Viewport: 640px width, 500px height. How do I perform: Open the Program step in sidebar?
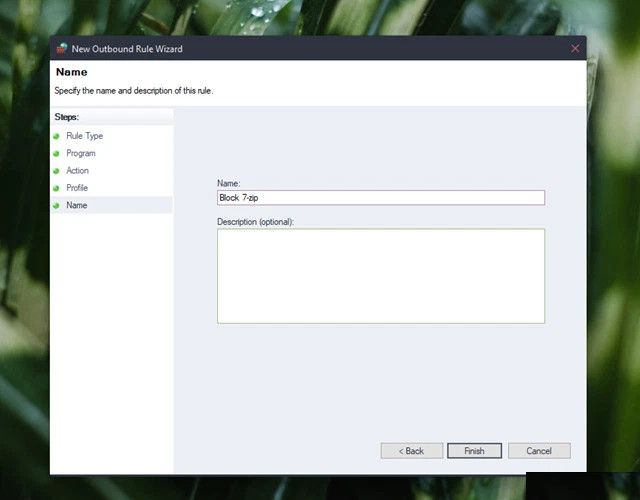[x=81, y=154]
